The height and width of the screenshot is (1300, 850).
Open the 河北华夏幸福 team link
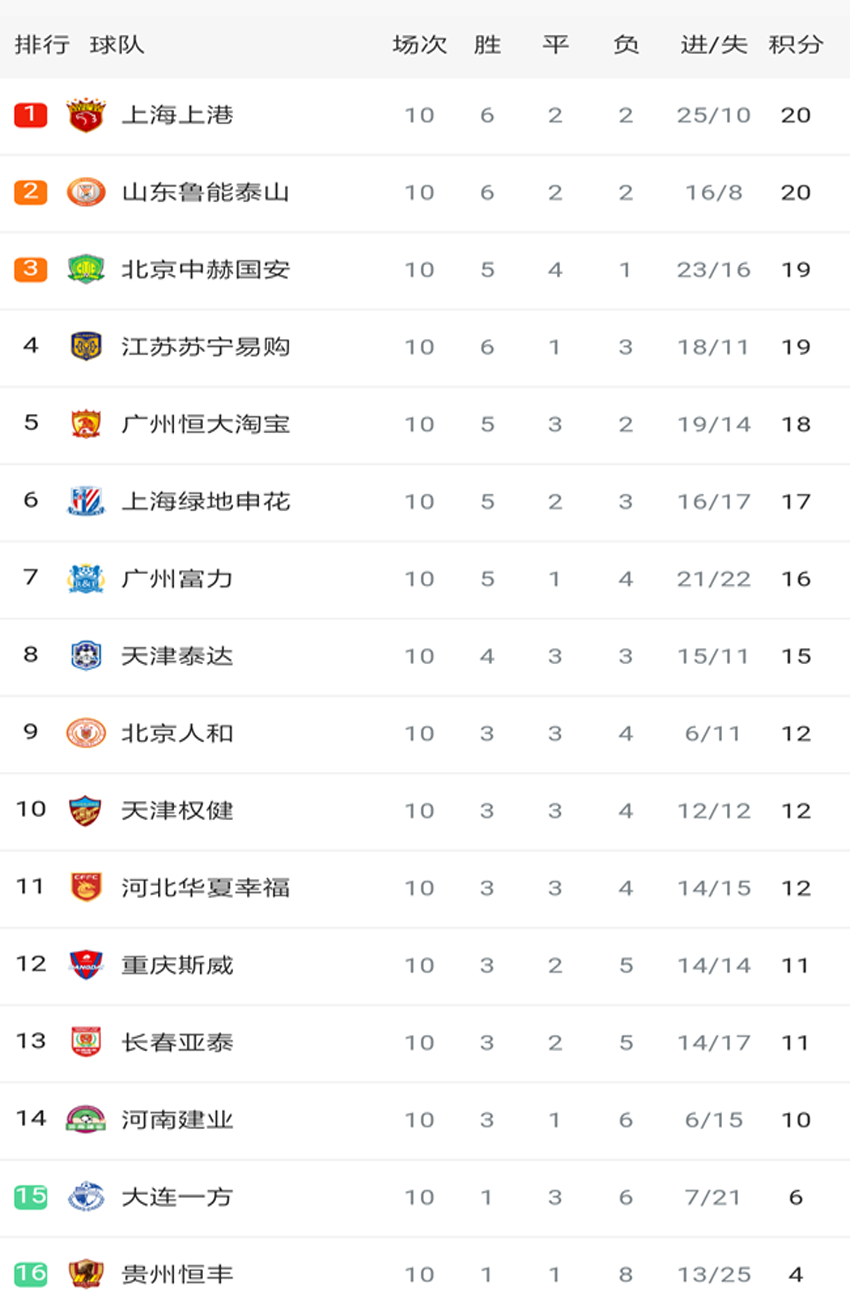(205, 888)
